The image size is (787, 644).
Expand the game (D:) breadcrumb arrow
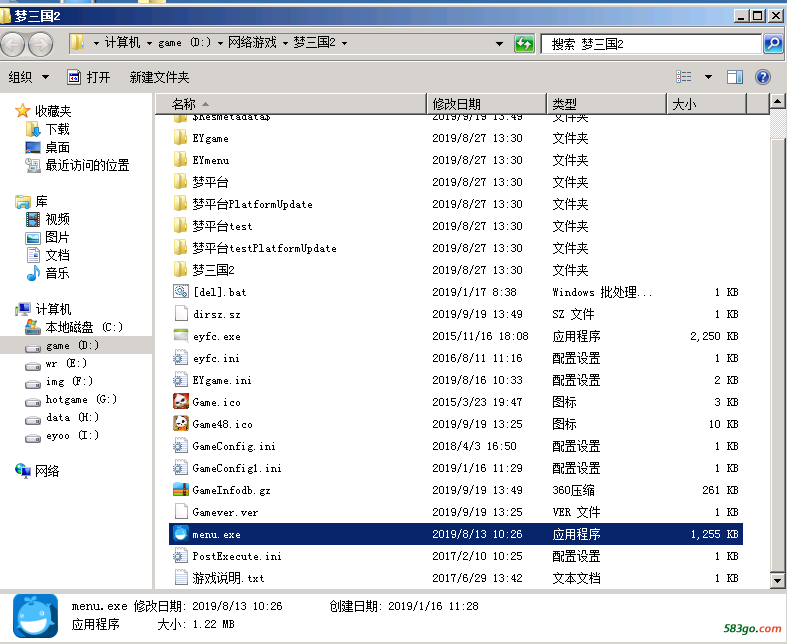pyautogui.click(x=220, y=44)
